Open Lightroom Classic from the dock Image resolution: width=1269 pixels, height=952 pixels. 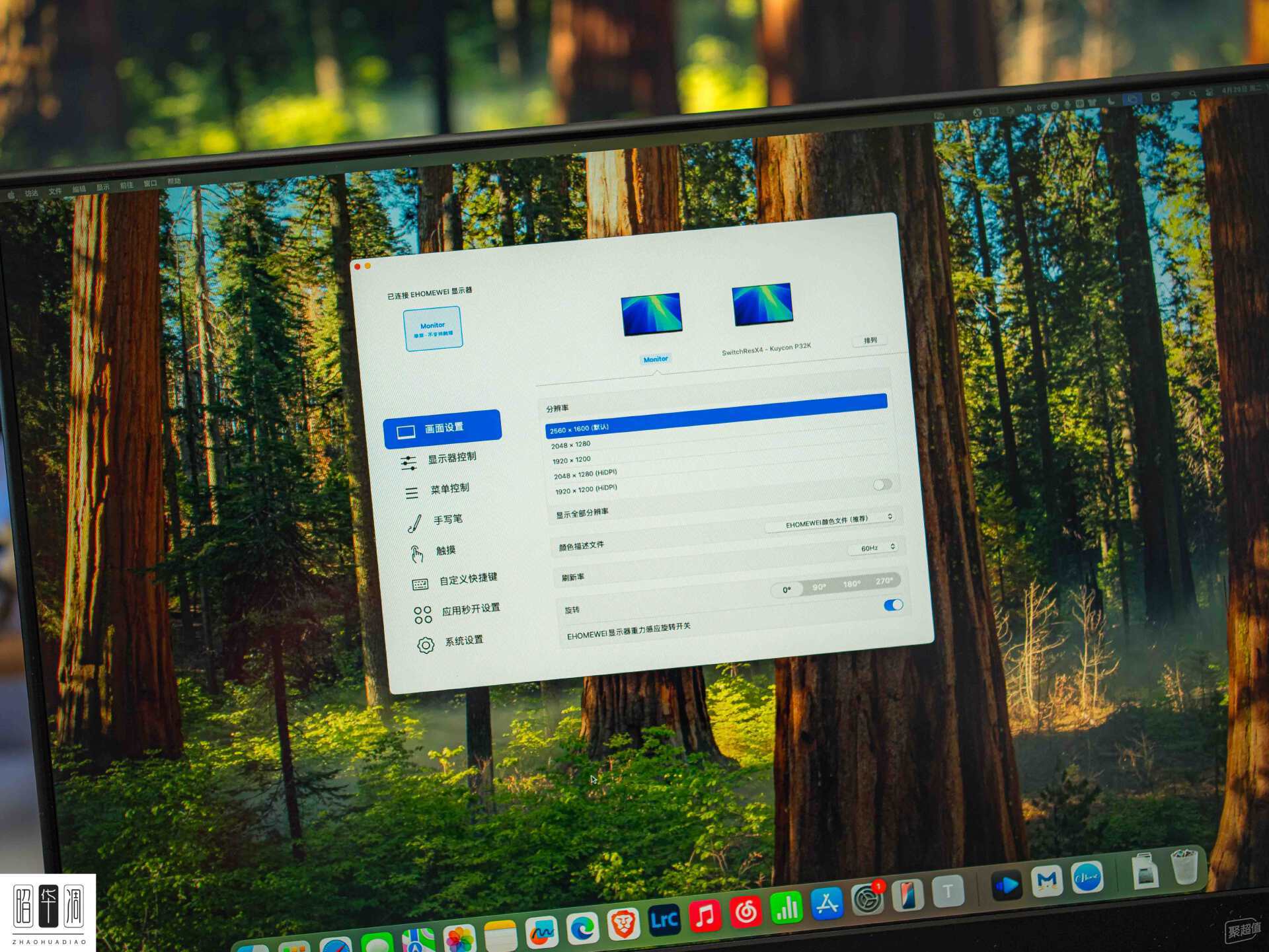[x=664, y=920]
